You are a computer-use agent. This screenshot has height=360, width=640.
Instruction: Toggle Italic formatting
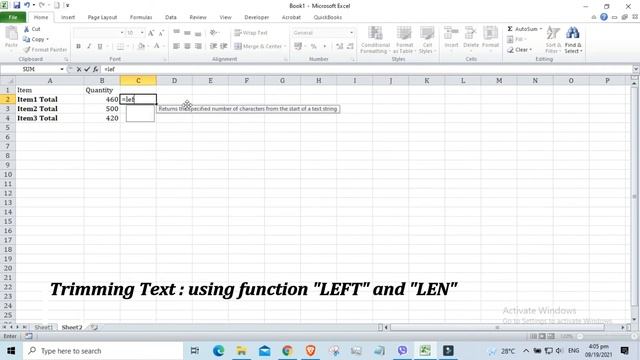tap(89, 46)
